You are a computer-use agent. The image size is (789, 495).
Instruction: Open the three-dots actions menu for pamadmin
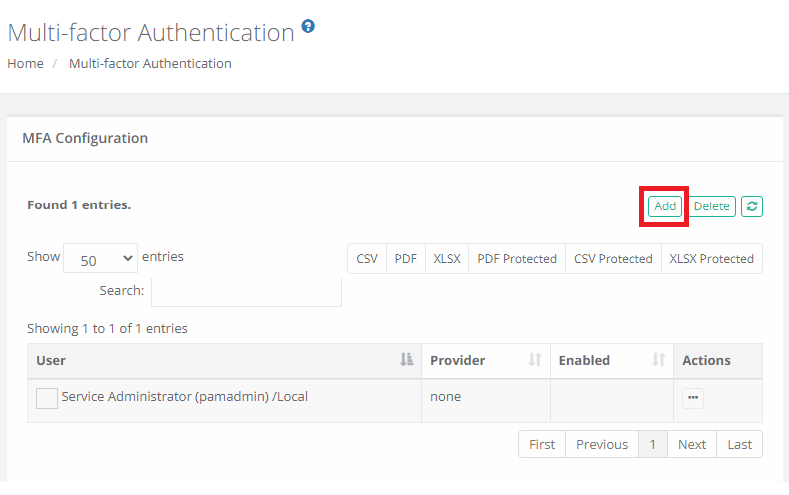[693, 398]
